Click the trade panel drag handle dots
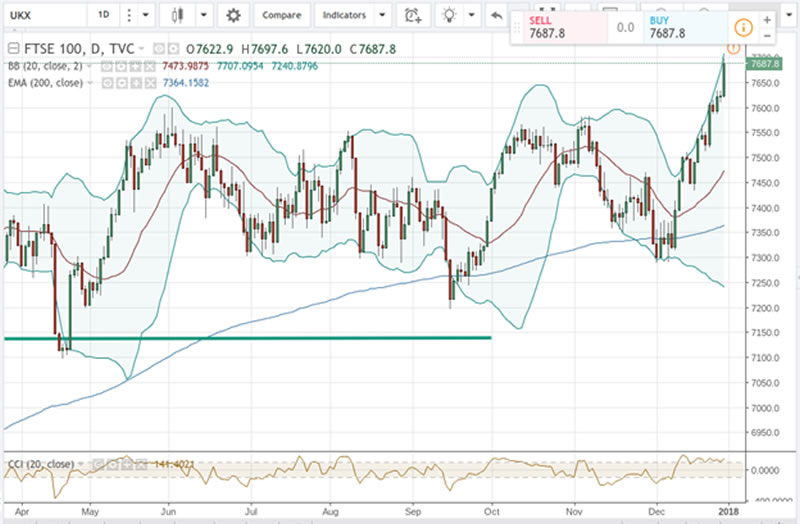 pyautogui.click(x=517, y=28)
